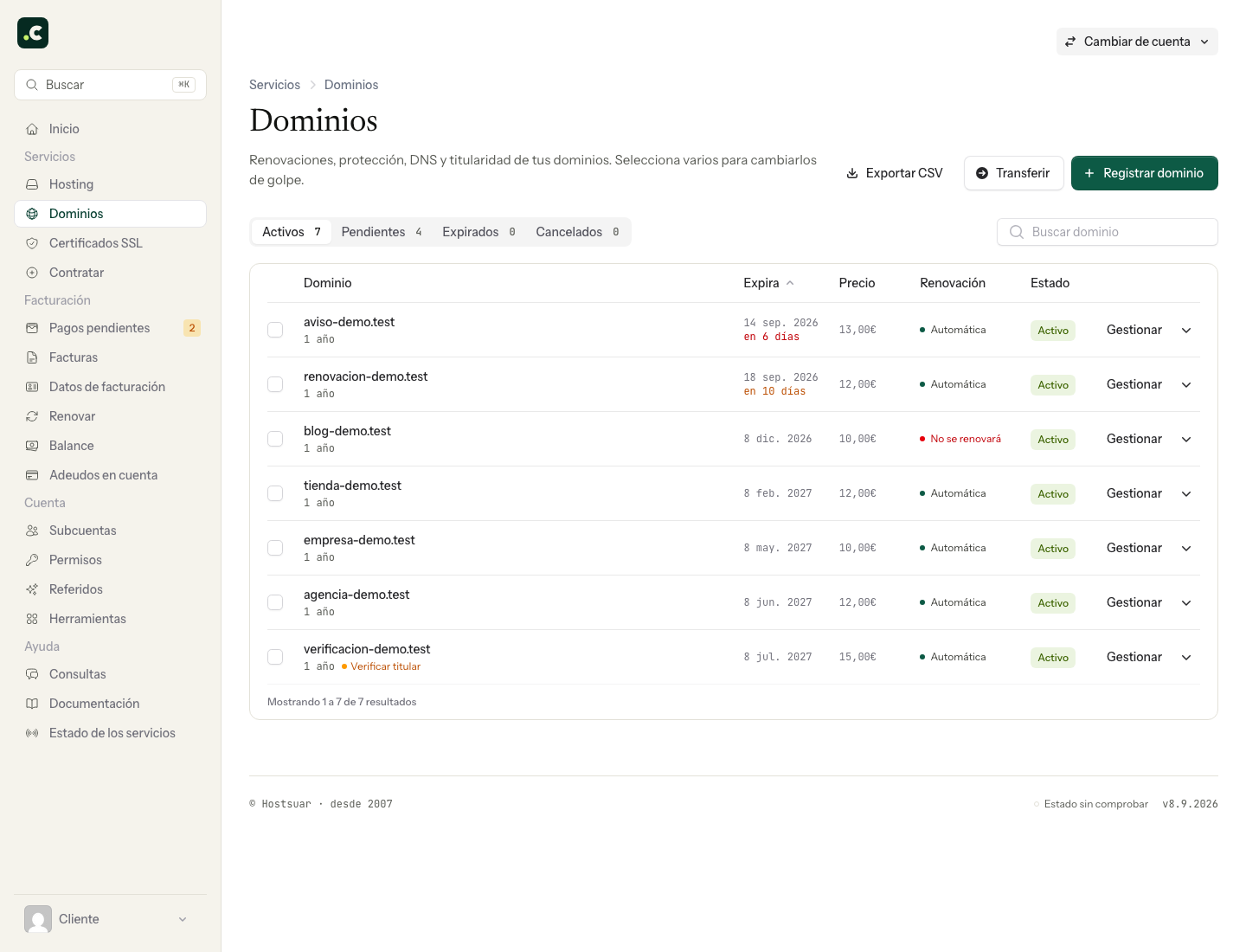Viewport: 1246px width, 952px height.
Task: Select the Activos tab
Action: coord(292,232)
